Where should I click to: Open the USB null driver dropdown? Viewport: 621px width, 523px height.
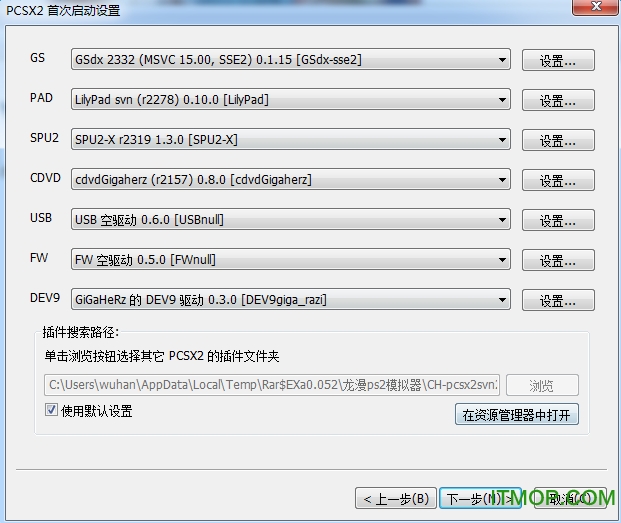291,219
